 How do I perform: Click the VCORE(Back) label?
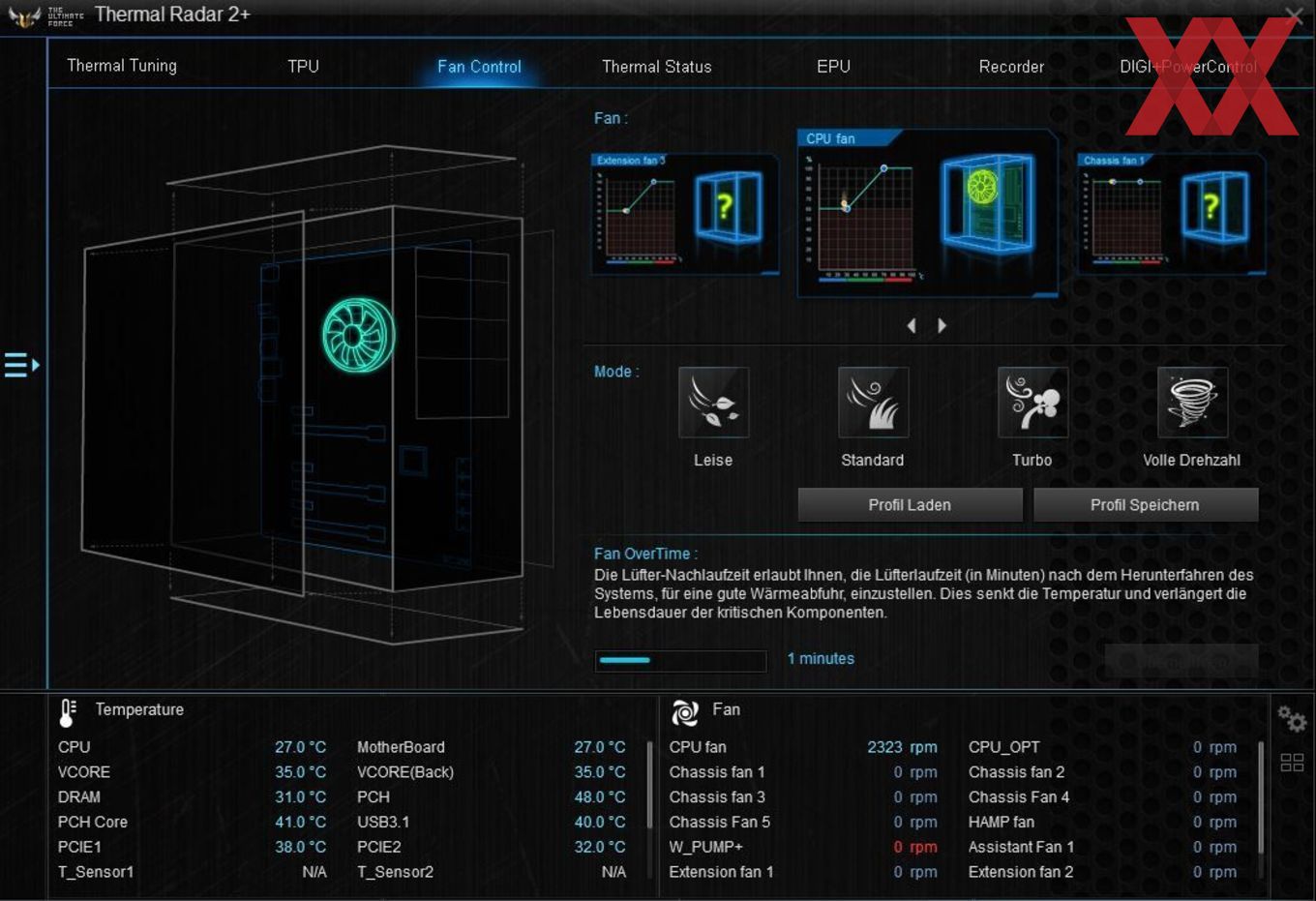click(x=405, y=772)
